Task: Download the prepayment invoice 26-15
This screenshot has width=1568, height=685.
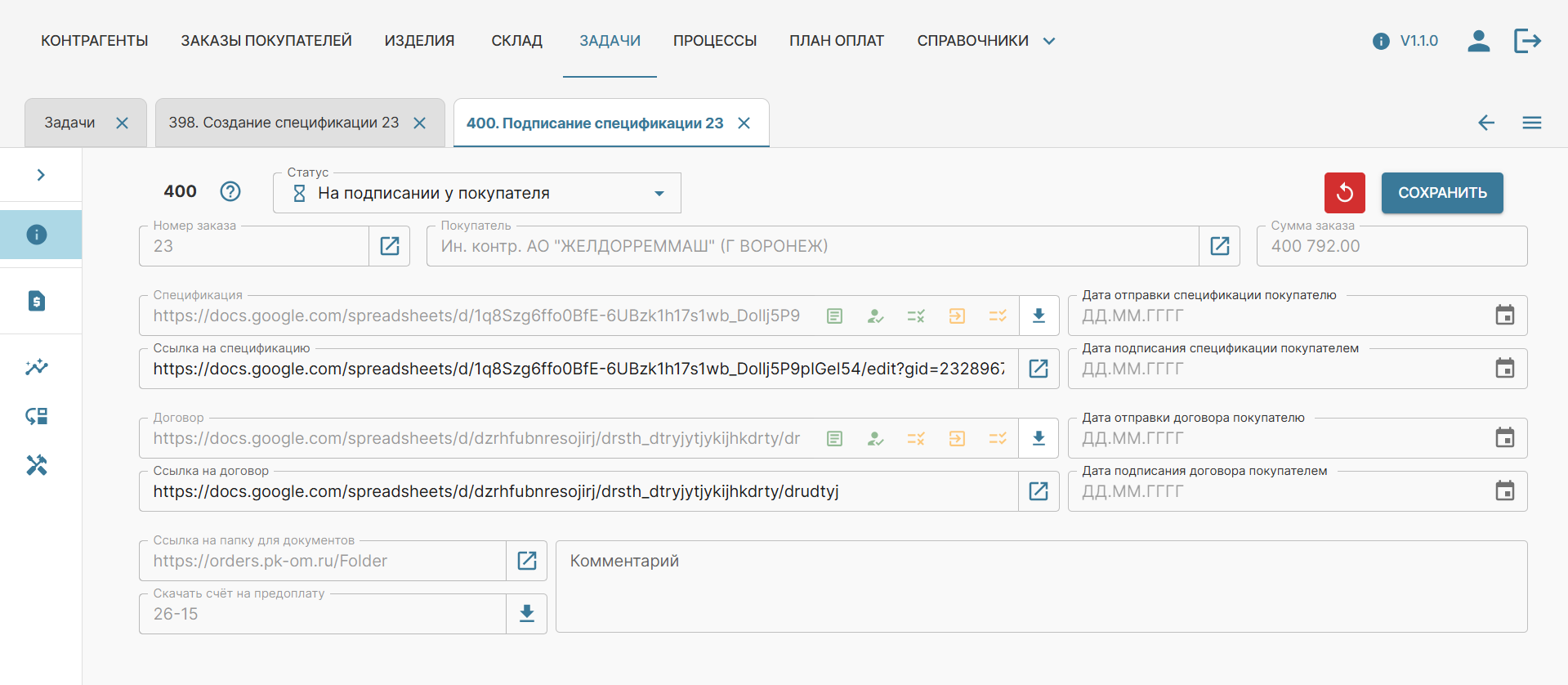Action: tap(527, 614)
